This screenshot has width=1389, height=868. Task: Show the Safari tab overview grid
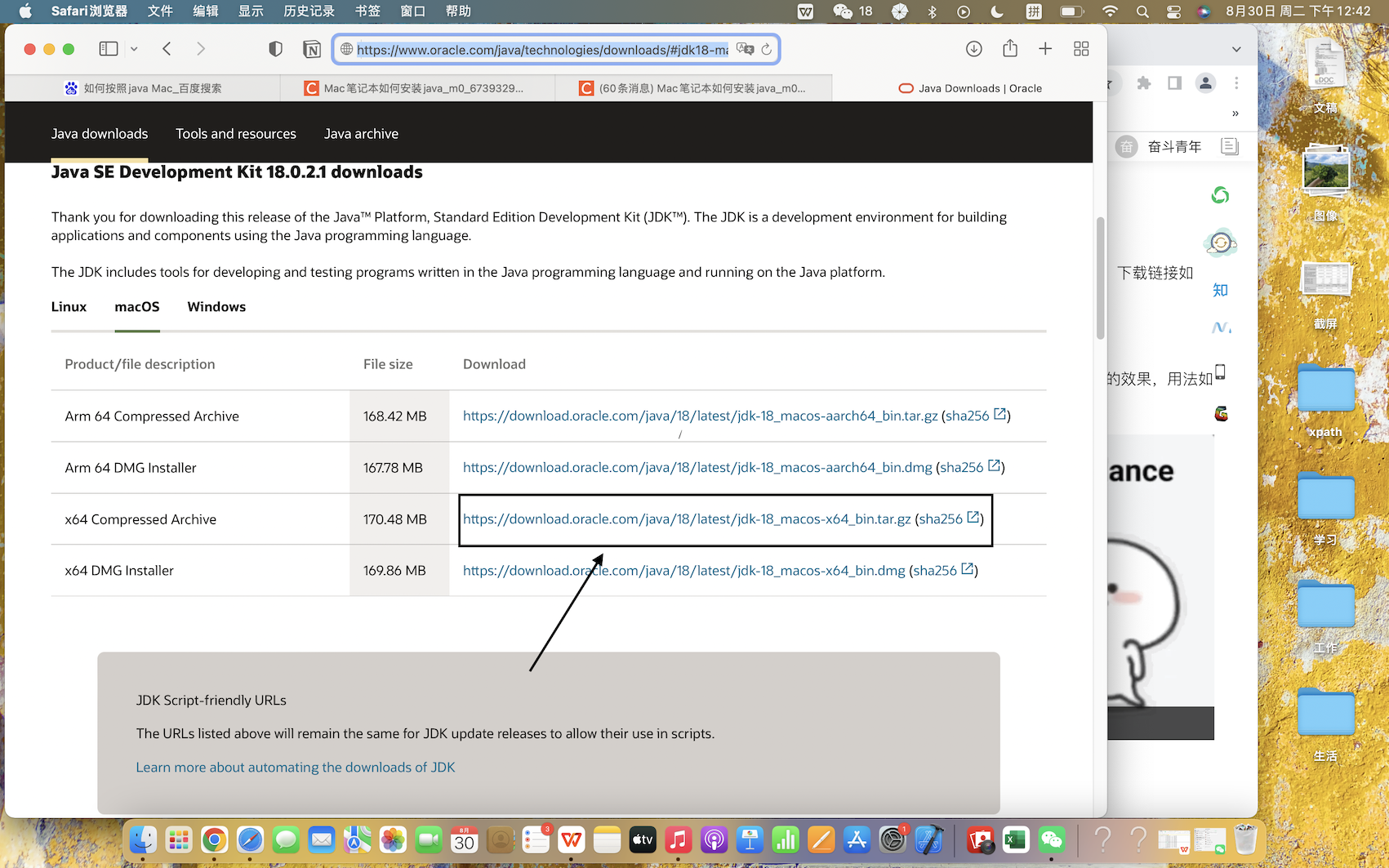click(x=1081, y=49)
